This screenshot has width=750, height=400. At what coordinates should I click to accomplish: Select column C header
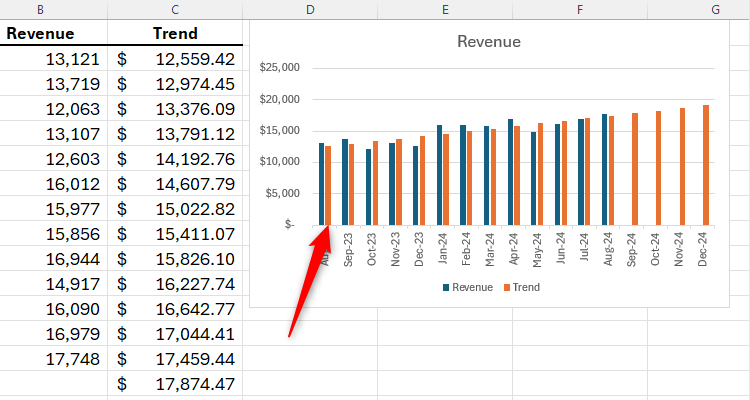pos(175,9)
